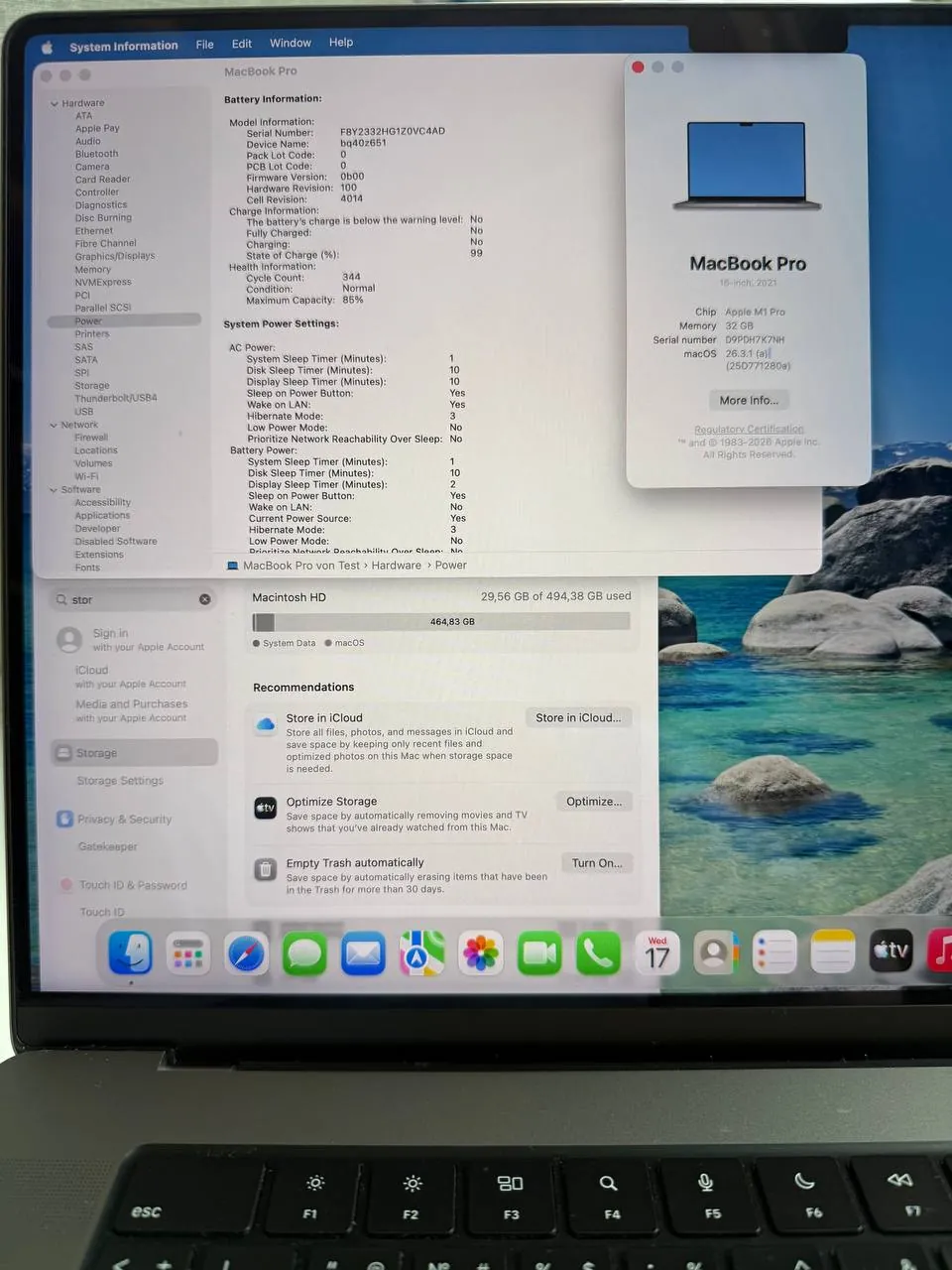This screenshot has height=1270, width=952.
Task: Select NVMExpress in the Hardware list
Action: (103, 282)
